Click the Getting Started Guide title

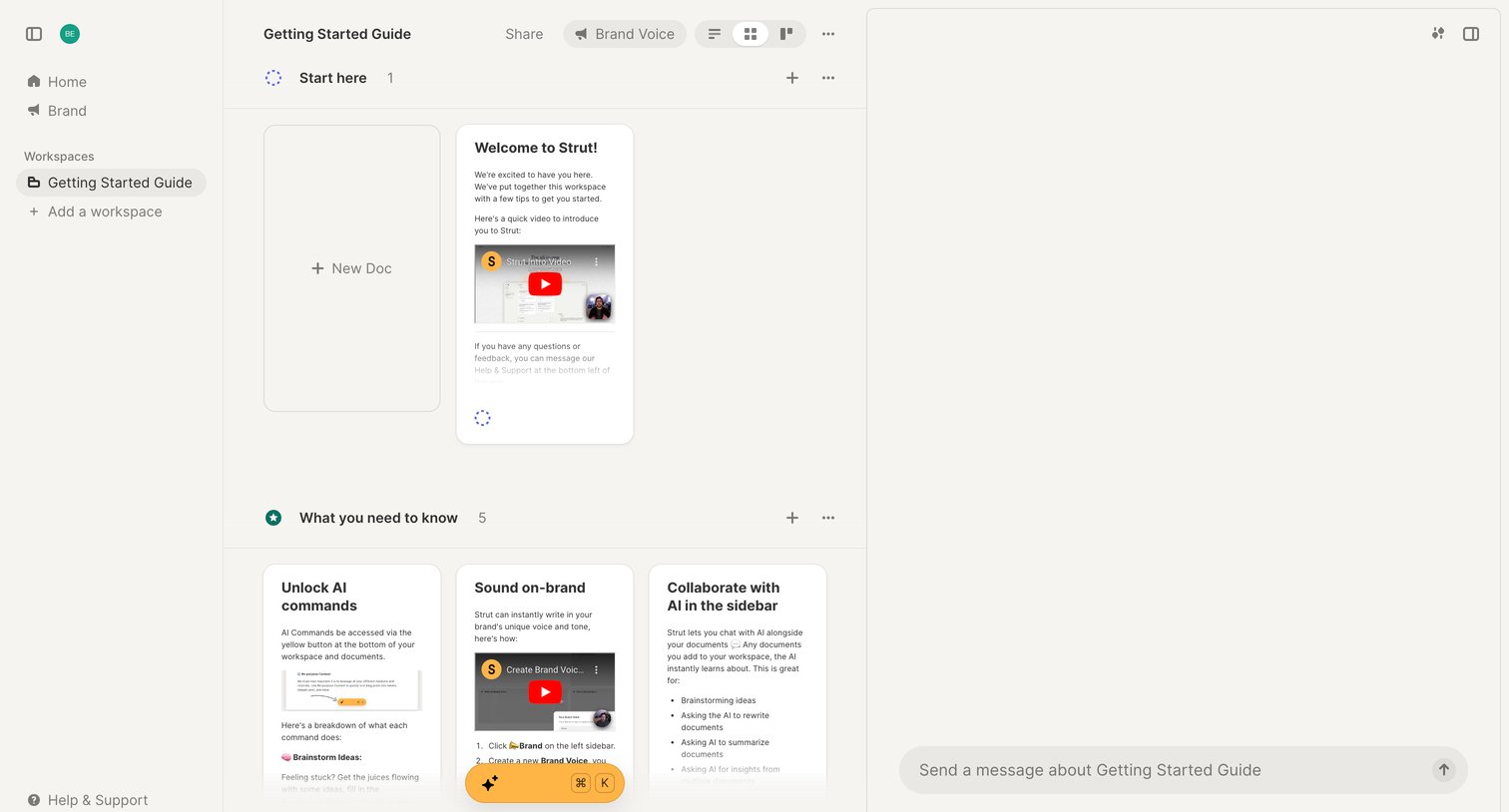[337, 34]
